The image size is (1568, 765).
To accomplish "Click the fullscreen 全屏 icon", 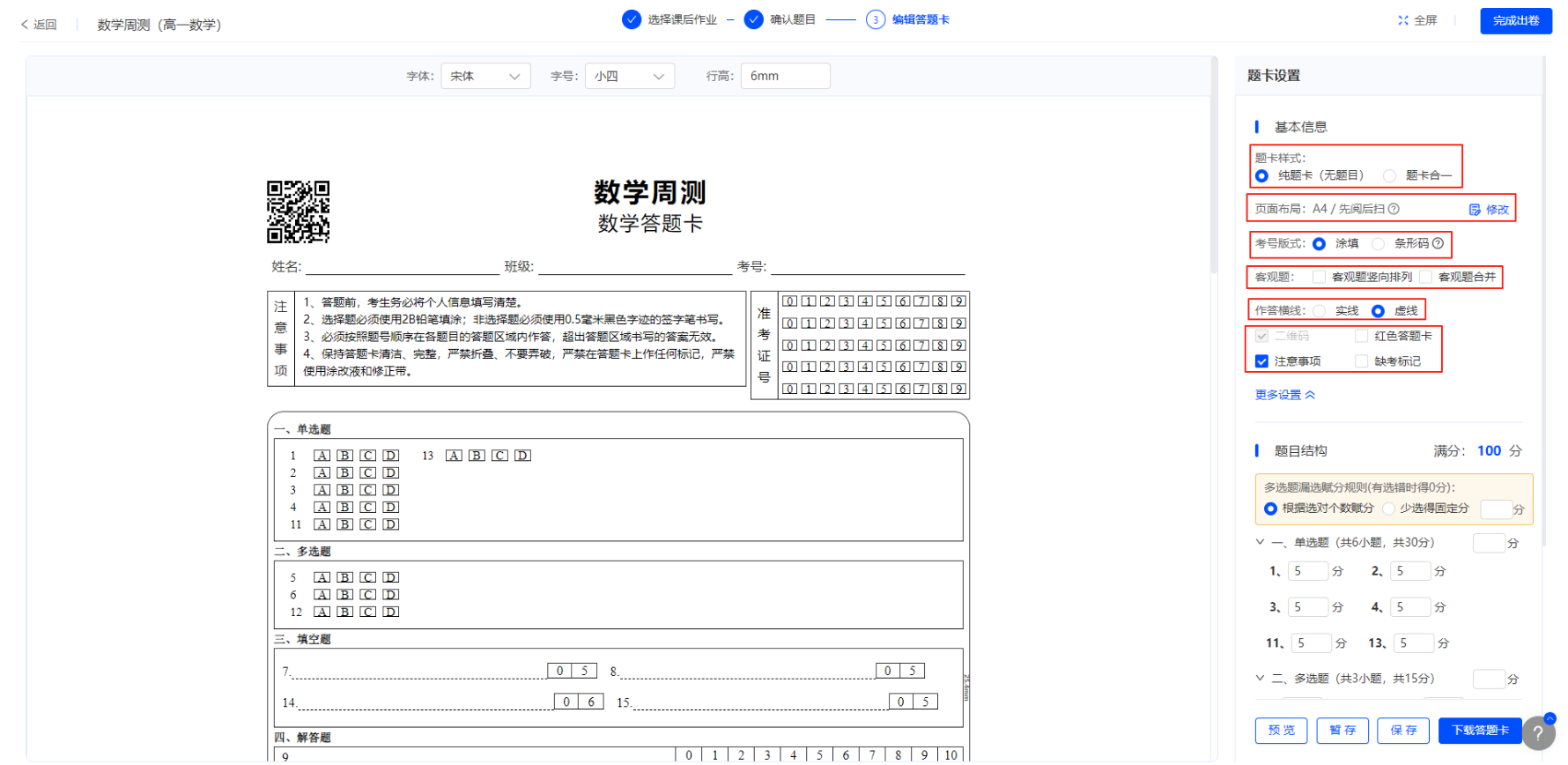I will coord(1403,20).
